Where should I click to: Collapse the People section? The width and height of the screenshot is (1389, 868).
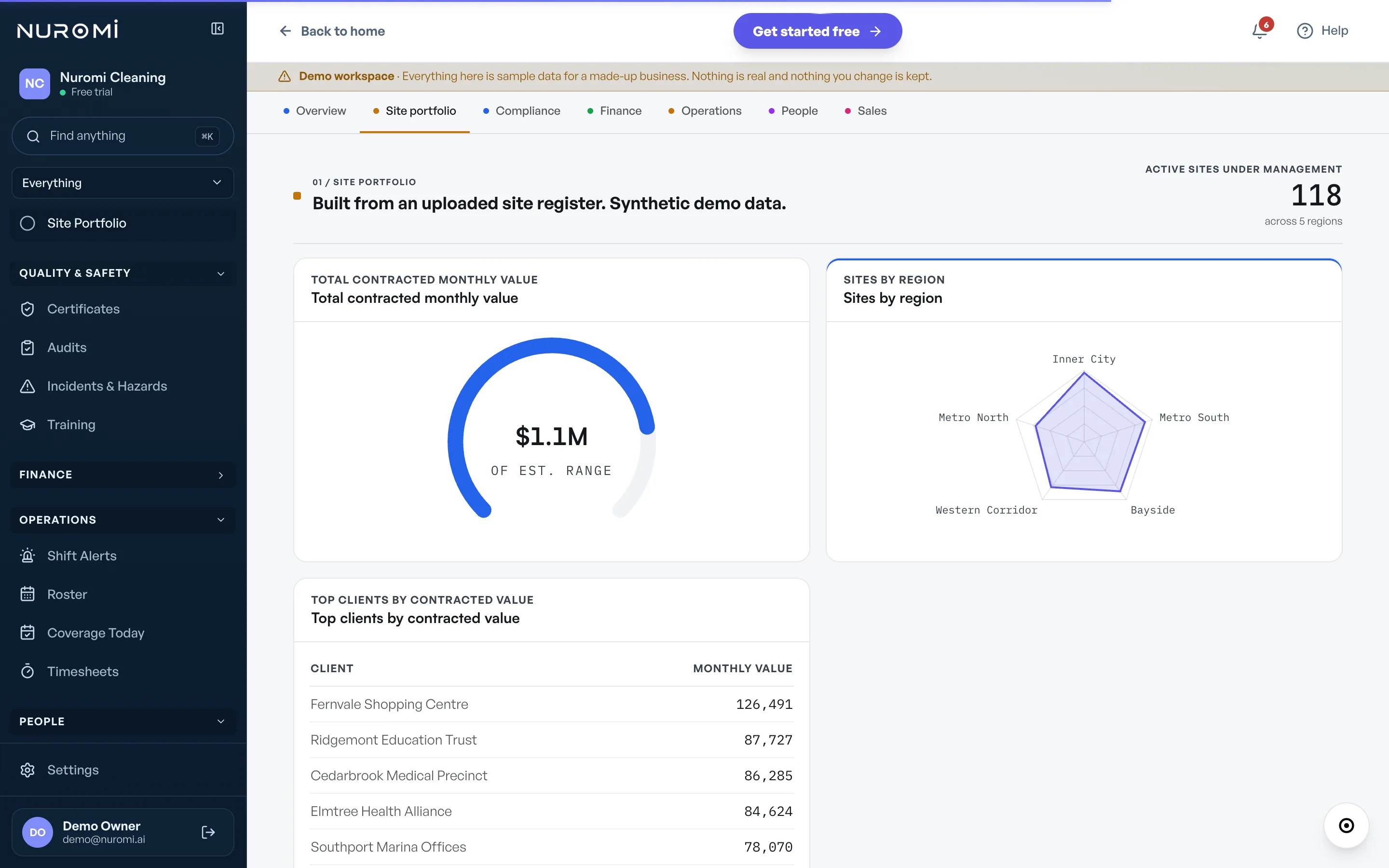(x=123, y=721)
